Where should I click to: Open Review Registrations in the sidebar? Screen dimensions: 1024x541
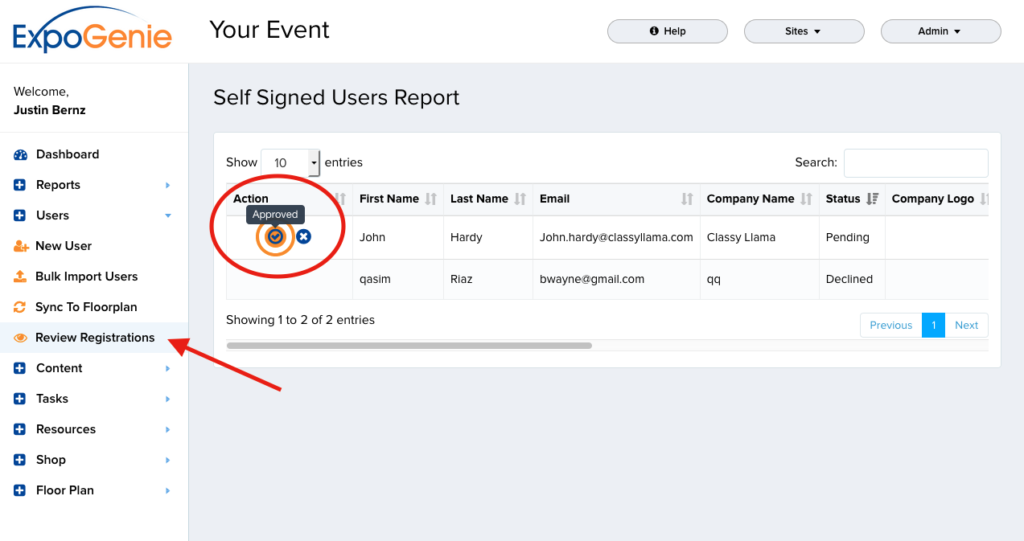click(95, 338)
